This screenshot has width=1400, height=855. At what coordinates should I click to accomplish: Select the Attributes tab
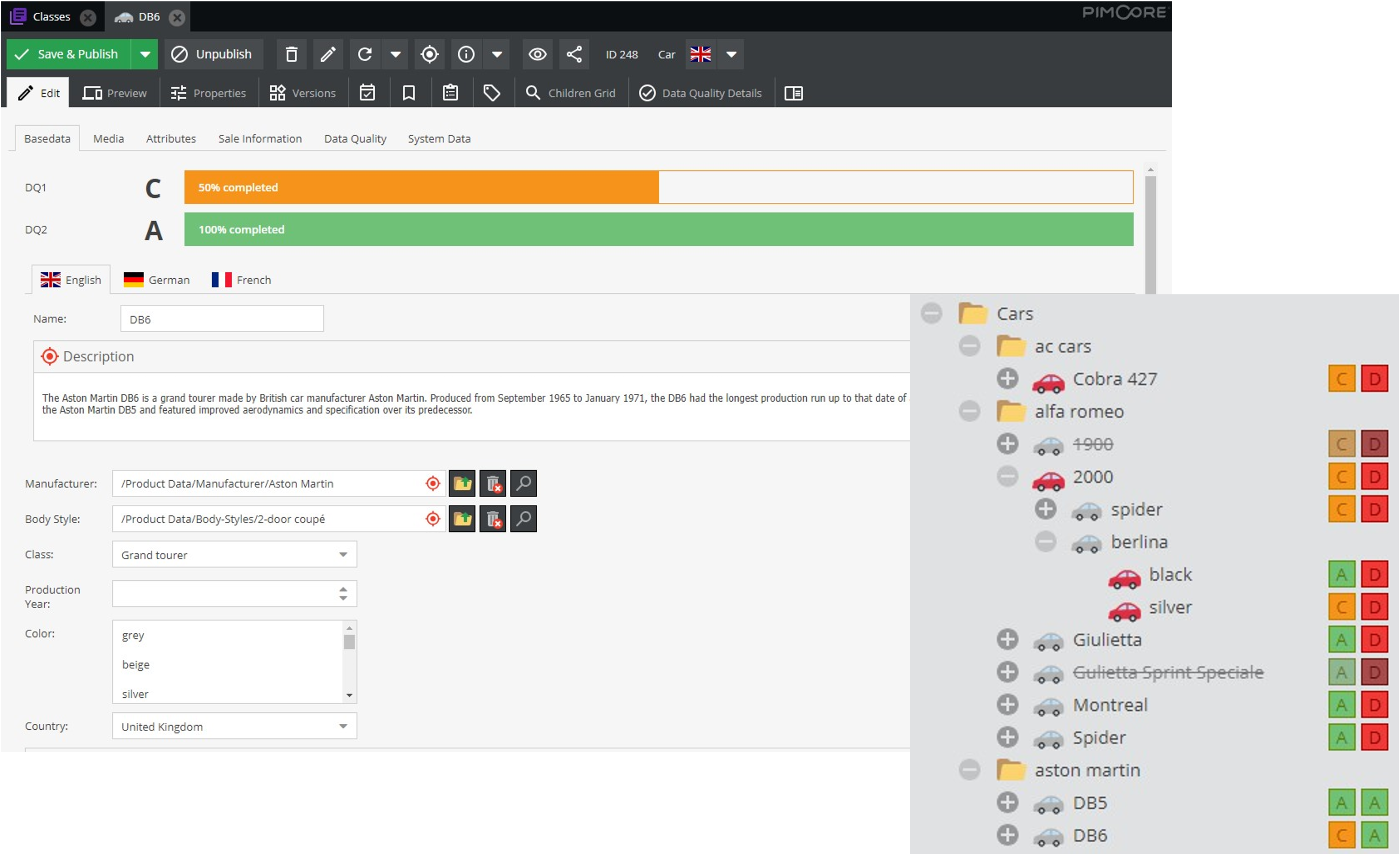click(x=171, y=139)
